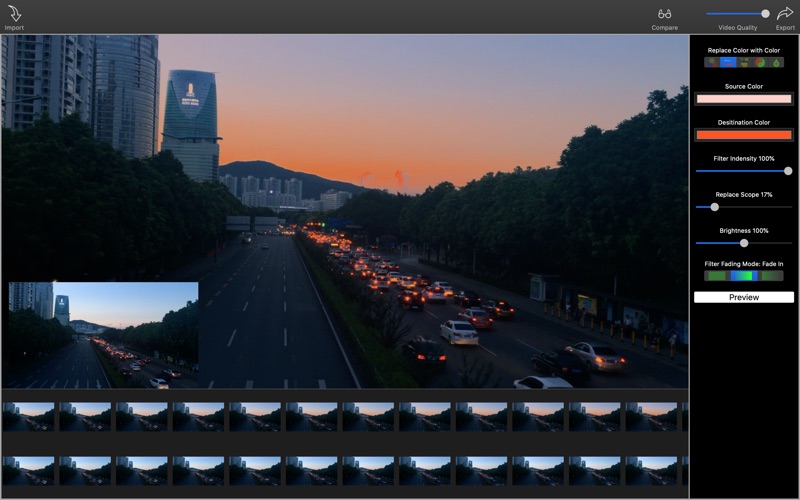Click the Preview button
This screenshot has width=800, height=500.
coord(744,297)
